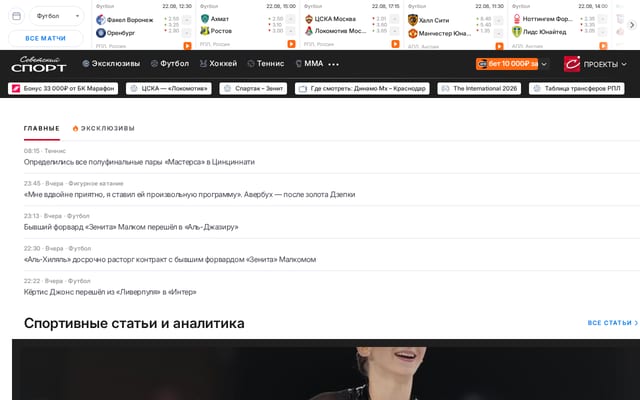Play the ЦСКА – Локомотив match stream

(x=396, y=44)
